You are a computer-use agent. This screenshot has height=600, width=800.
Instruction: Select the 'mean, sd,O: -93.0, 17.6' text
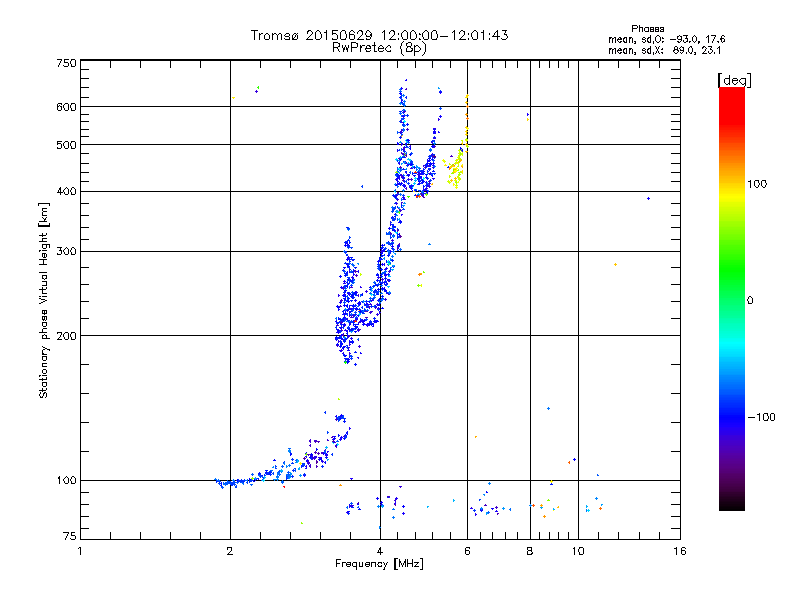[666, 39]
